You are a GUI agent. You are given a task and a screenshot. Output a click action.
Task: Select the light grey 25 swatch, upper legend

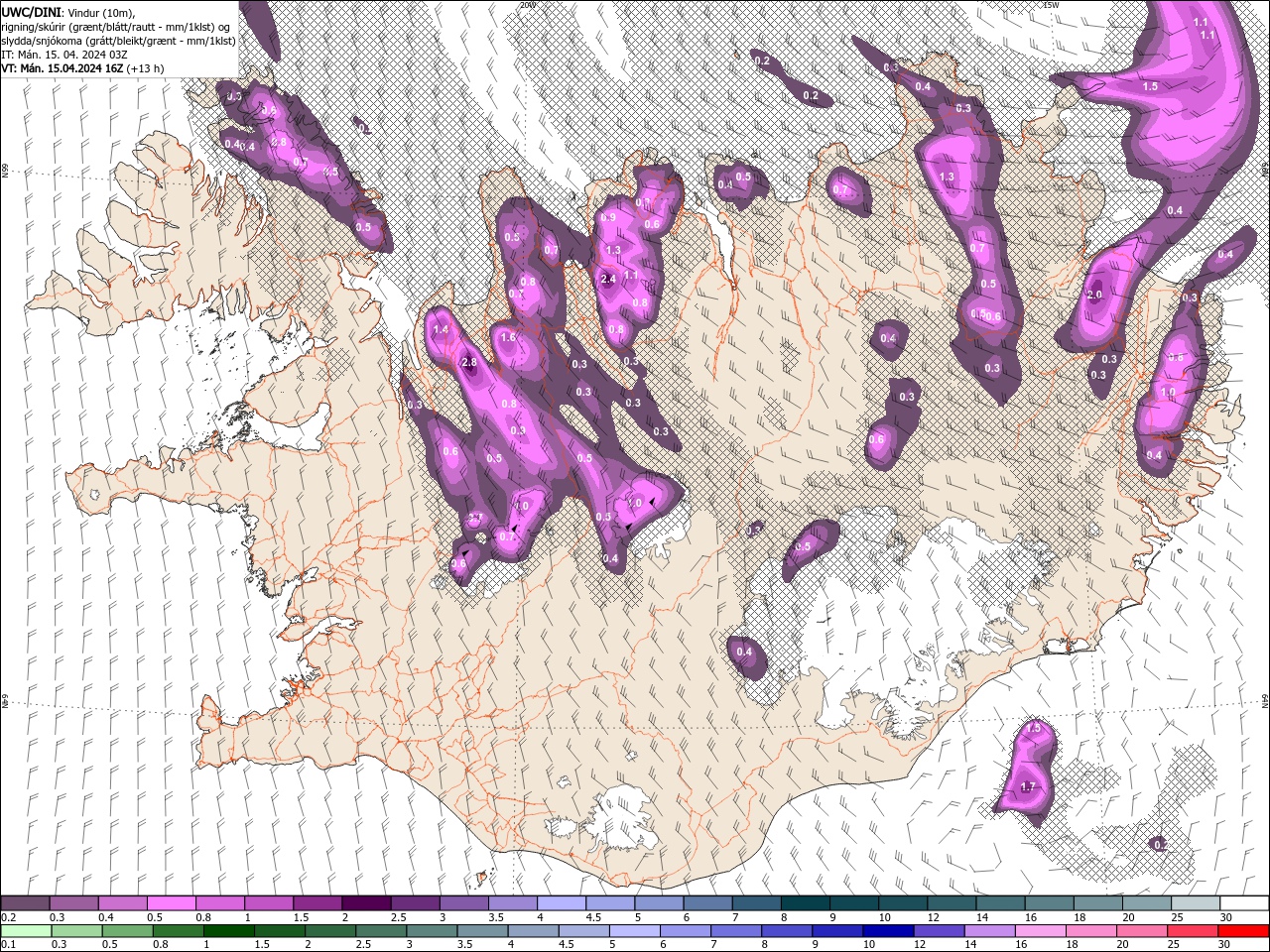click(x=1196, y=903)
